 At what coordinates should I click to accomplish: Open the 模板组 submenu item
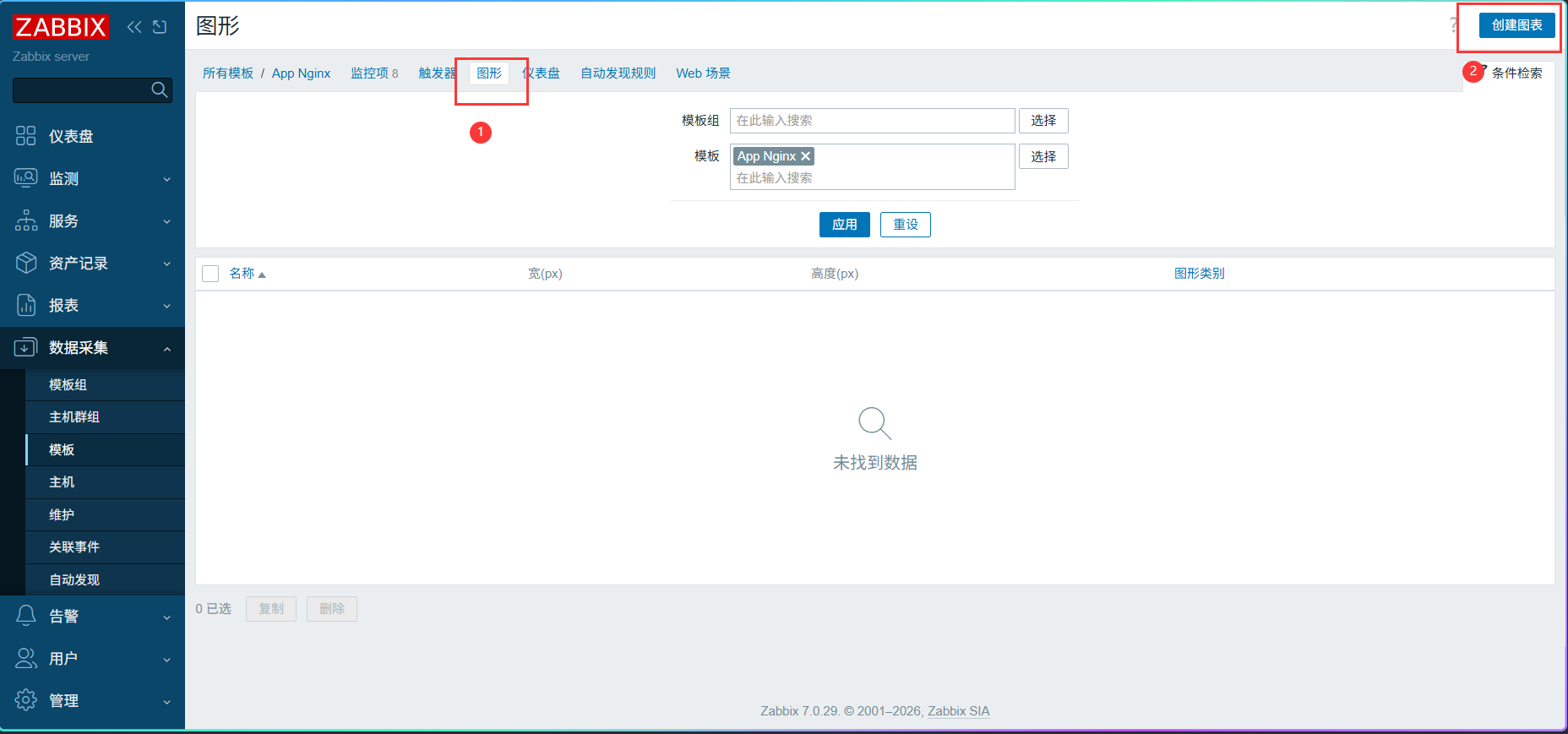point(105,384)
